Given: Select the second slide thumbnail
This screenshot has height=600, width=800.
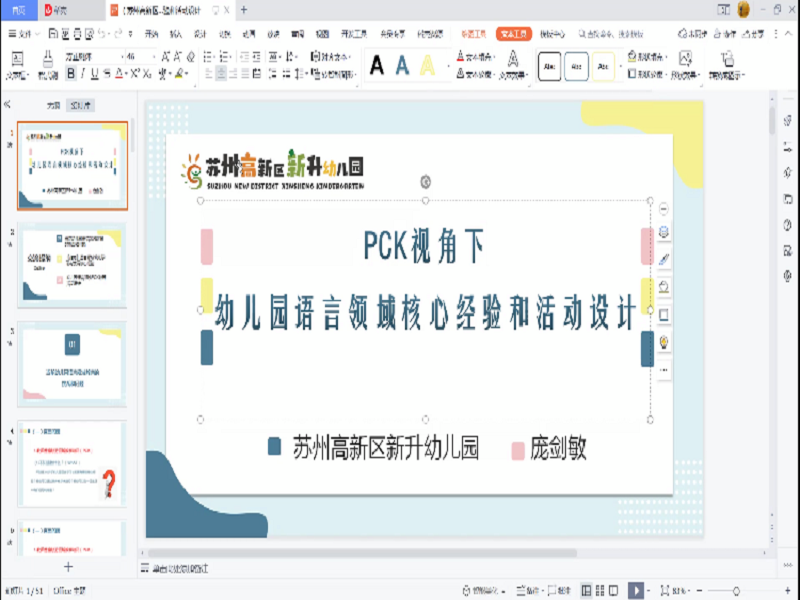Looking at the screenshot, I should click(73, 264).
